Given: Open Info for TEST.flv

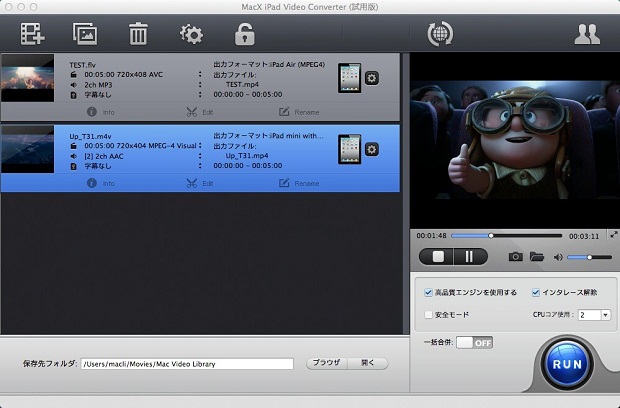Looking at the screenshot, I should [x=100, y=112].
